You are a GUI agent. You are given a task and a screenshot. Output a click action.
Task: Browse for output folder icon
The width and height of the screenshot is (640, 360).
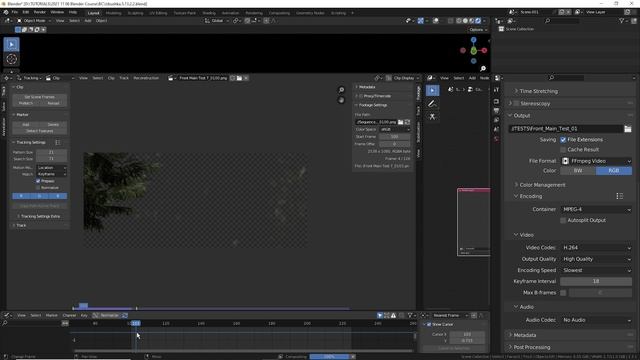[x=628, y=129]
